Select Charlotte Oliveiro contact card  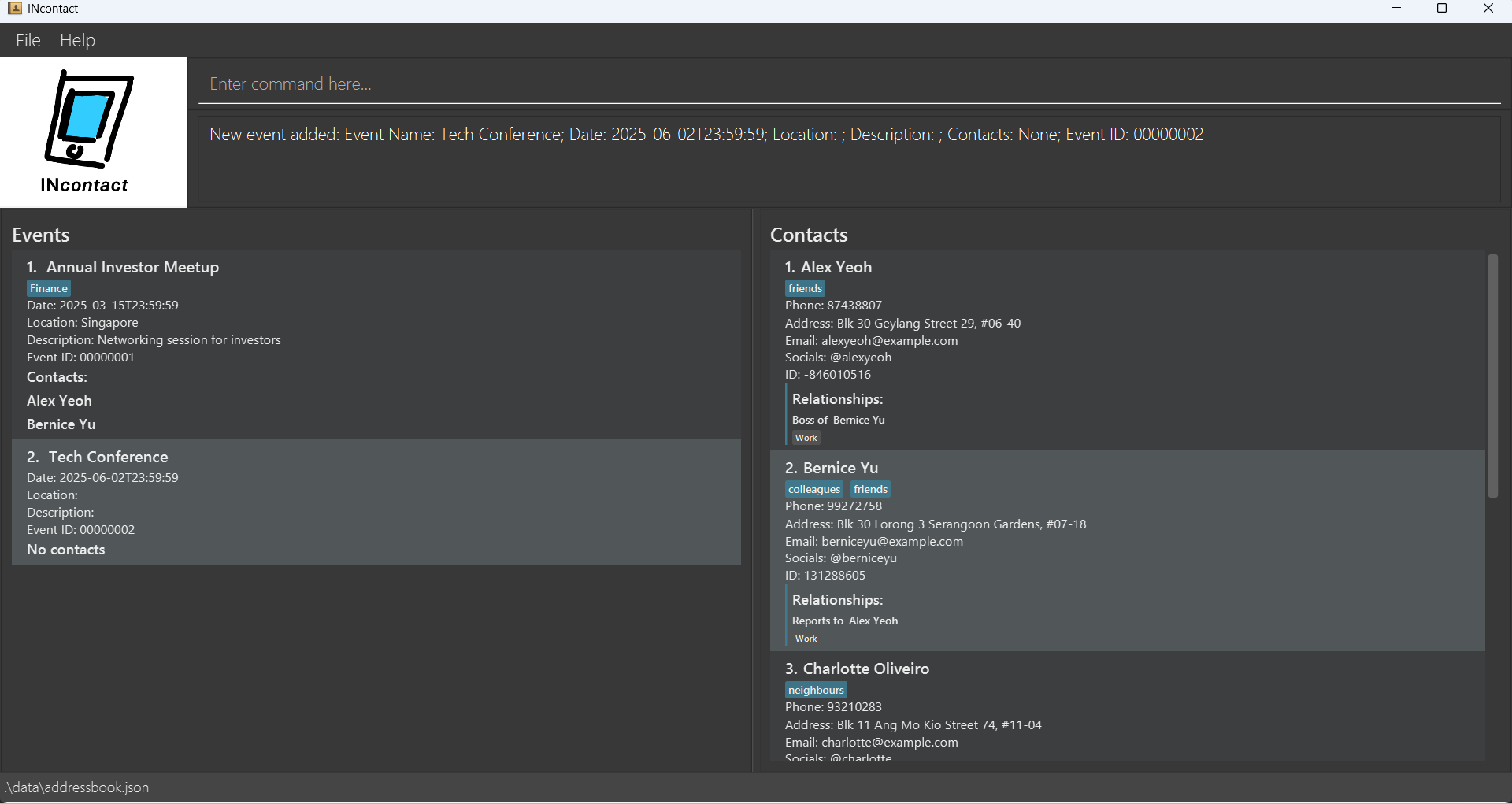(1126, 709)
